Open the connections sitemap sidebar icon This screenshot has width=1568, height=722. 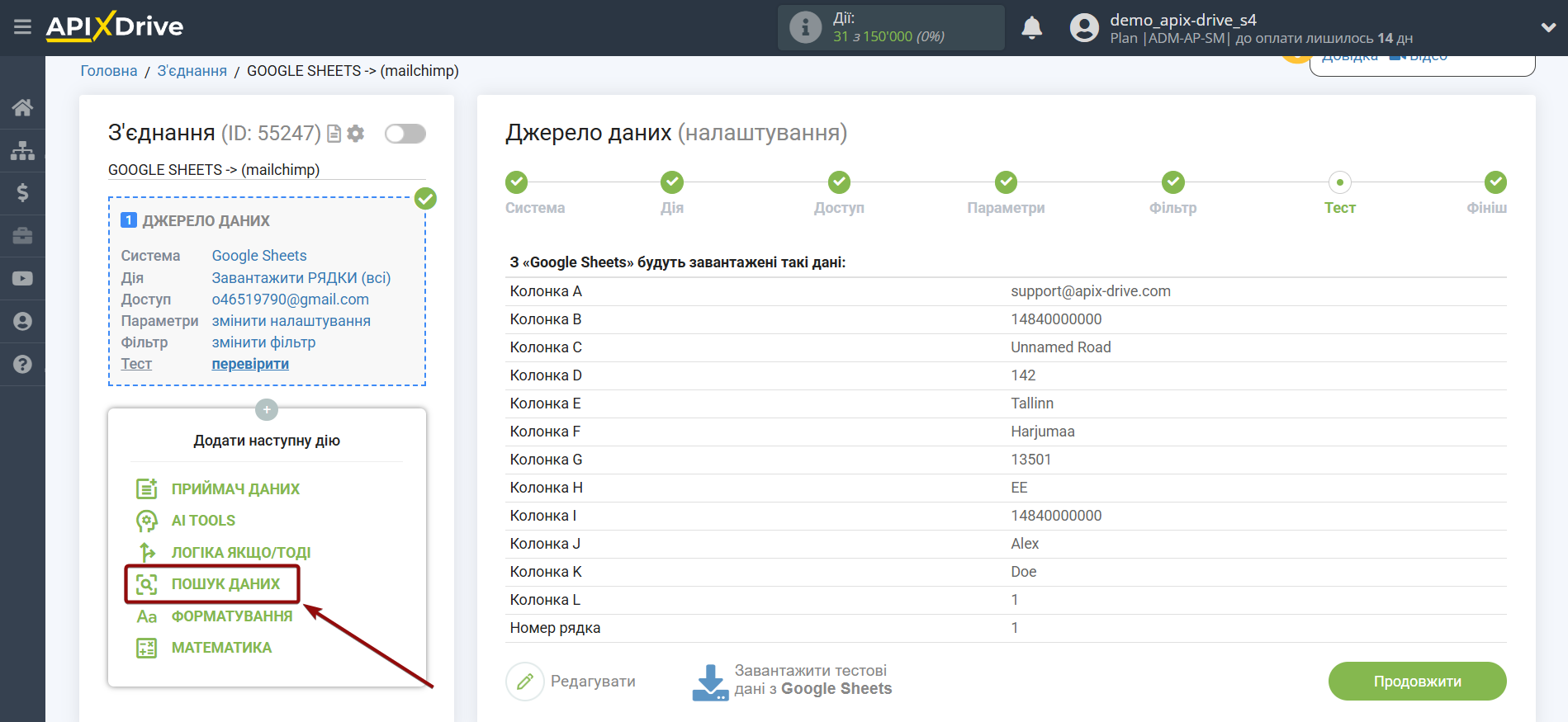tap(22, 150)
